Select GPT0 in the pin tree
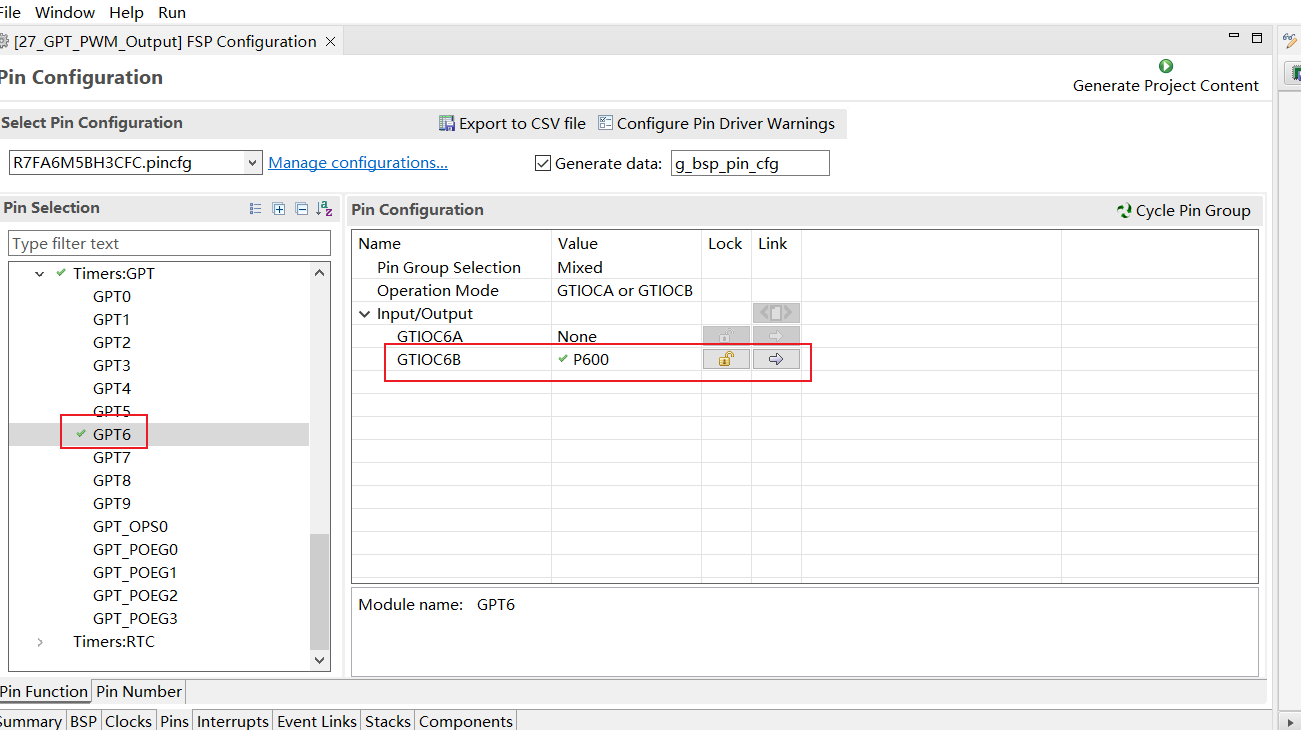The height and width of the screenshot is (730, 1301). pyautogui.click(x=112, y=297)
